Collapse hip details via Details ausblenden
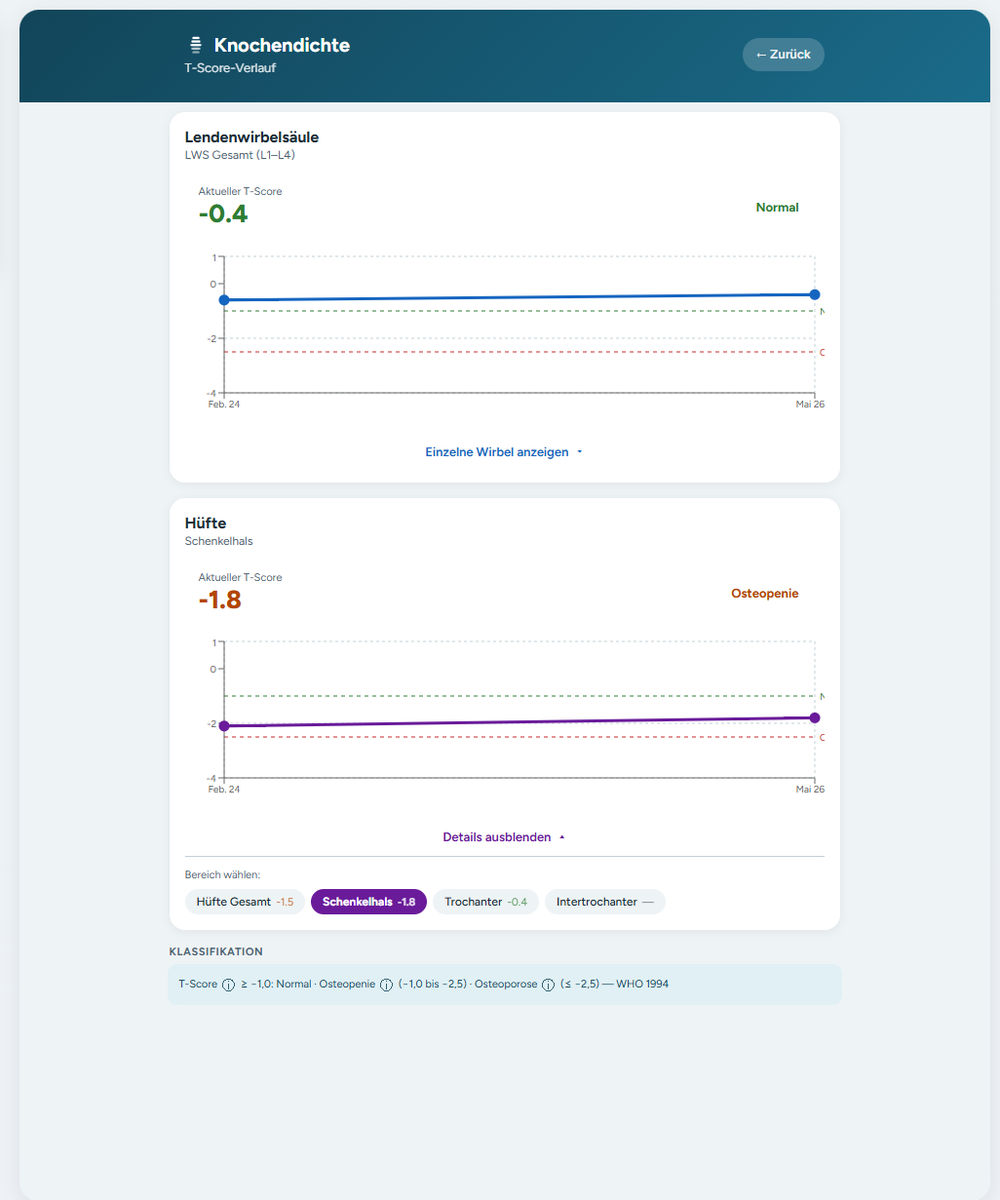Screen dimensions: 1000x1200 click(504, 837)
